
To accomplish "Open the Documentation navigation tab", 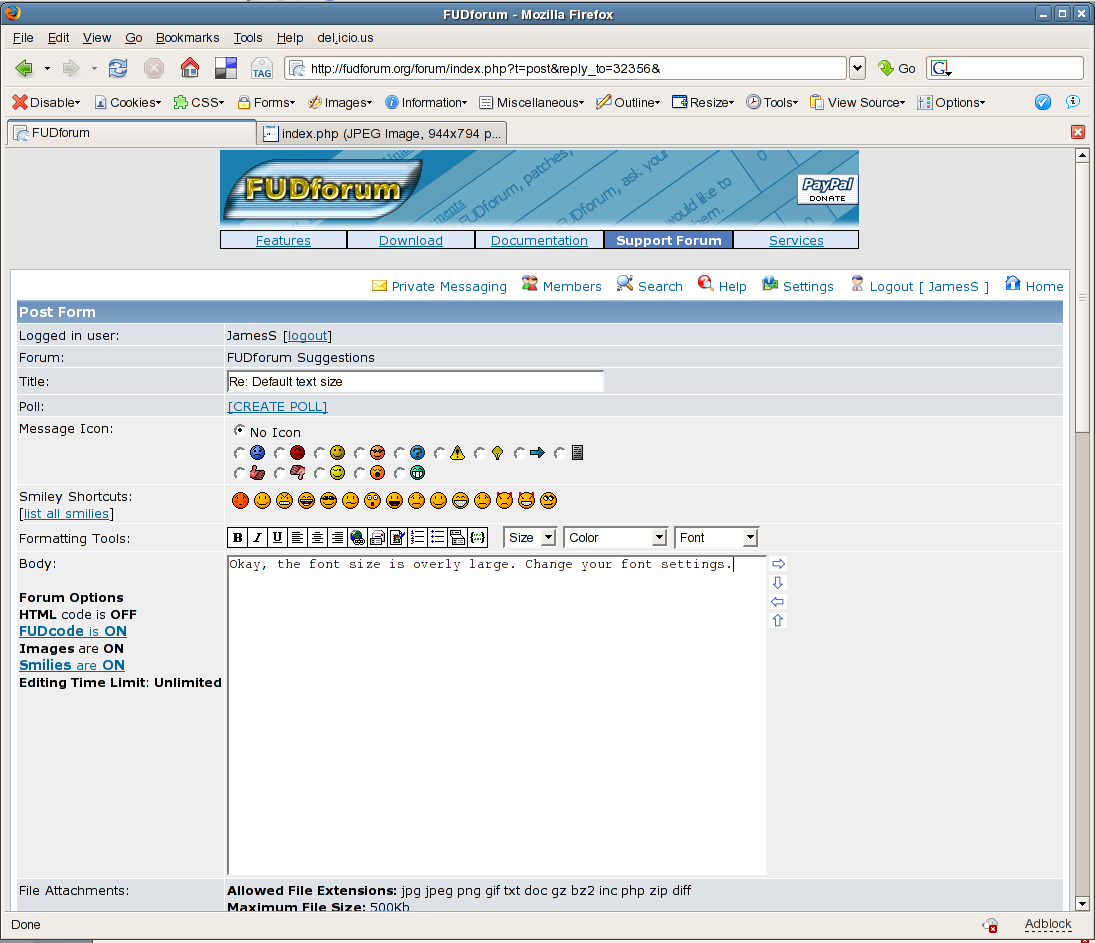I will pyautogui.click(x=539, y=240).
